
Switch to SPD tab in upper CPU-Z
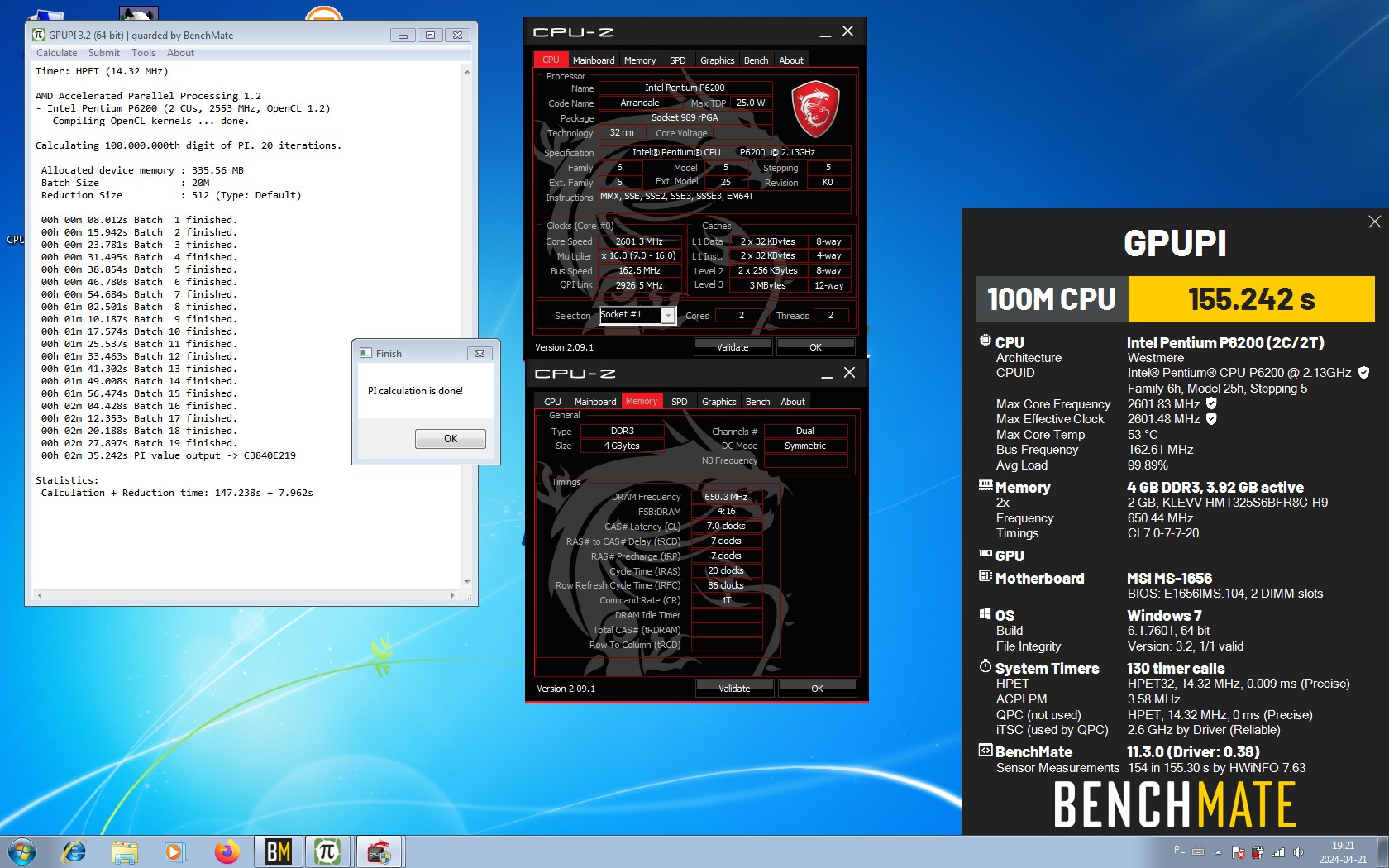pyautogui.click(x=678, y=60)
